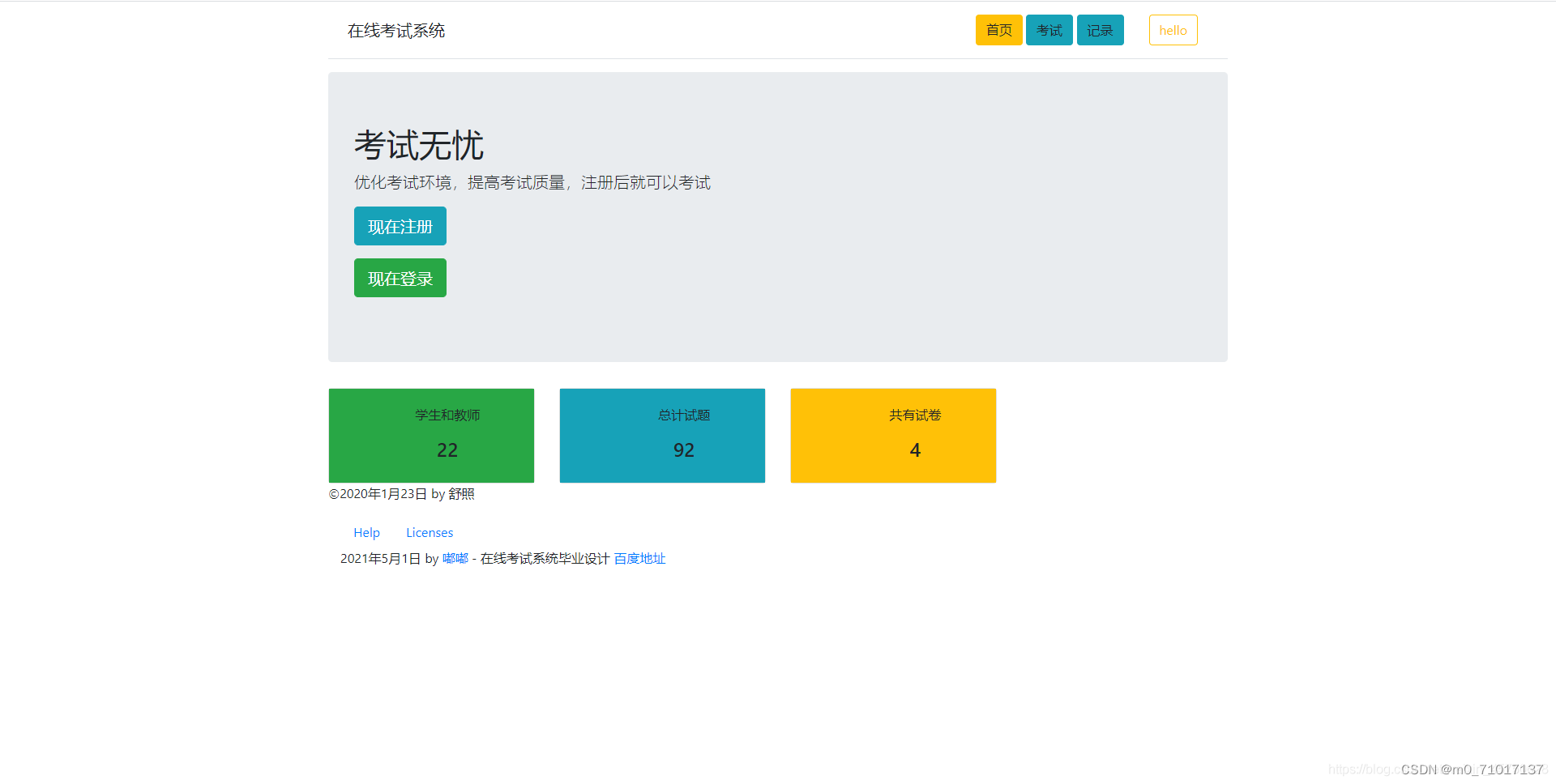Open the Help link
The height and width of the screenshot is (784, 1556).
pyautogui.click(x=366, y=532)
